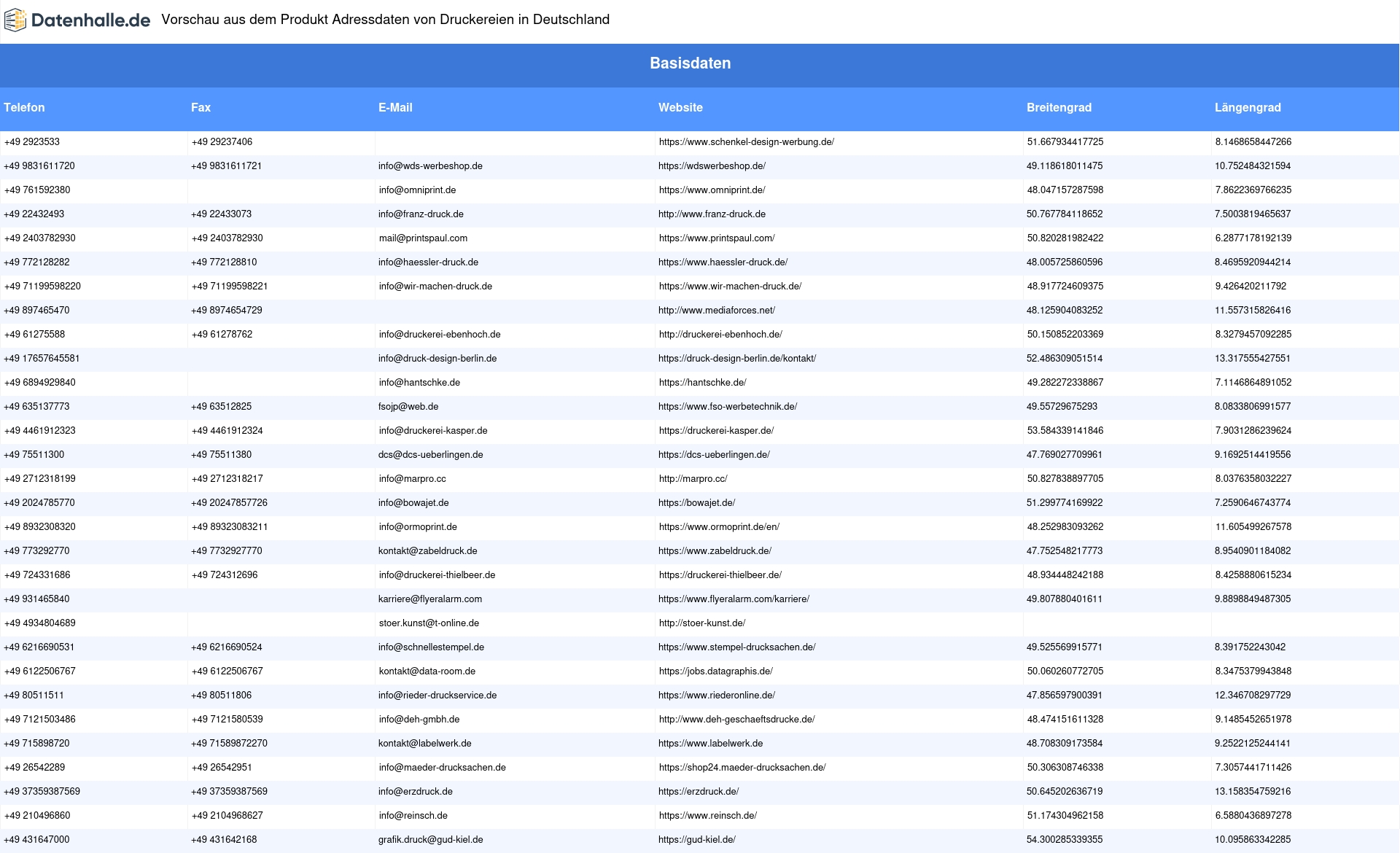Image resolution: width=1400 pixels, height=853 pixels.
Task: Select email fsojp@web.de
Action: point(408,407)
